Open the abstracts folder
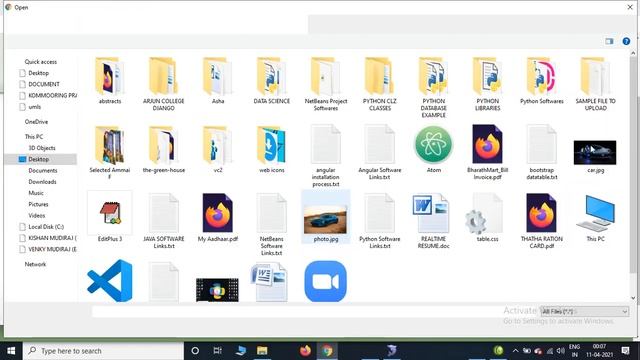The height and width of the screenshot is (360, 640). [109, 81]
